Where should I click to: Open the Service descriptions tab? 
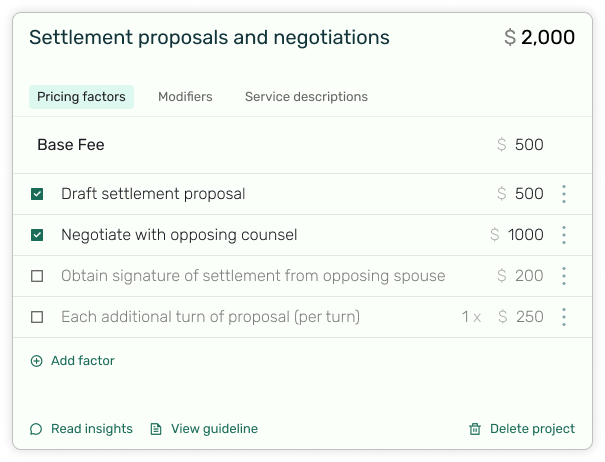pos(306,96)
